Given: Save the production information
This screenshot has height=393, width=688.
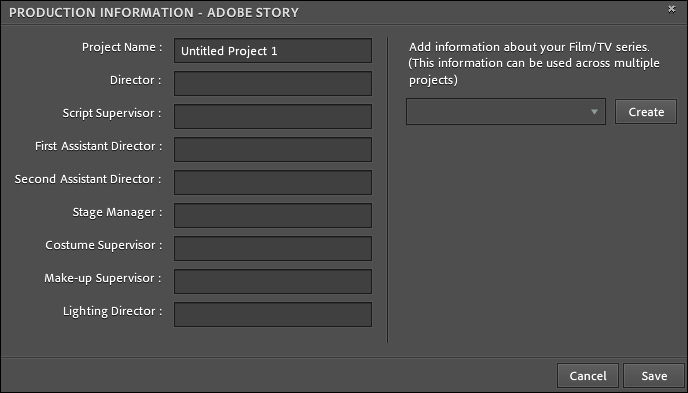Looking at the screenshot, I should pyautogui.click(x=654, y=375).
